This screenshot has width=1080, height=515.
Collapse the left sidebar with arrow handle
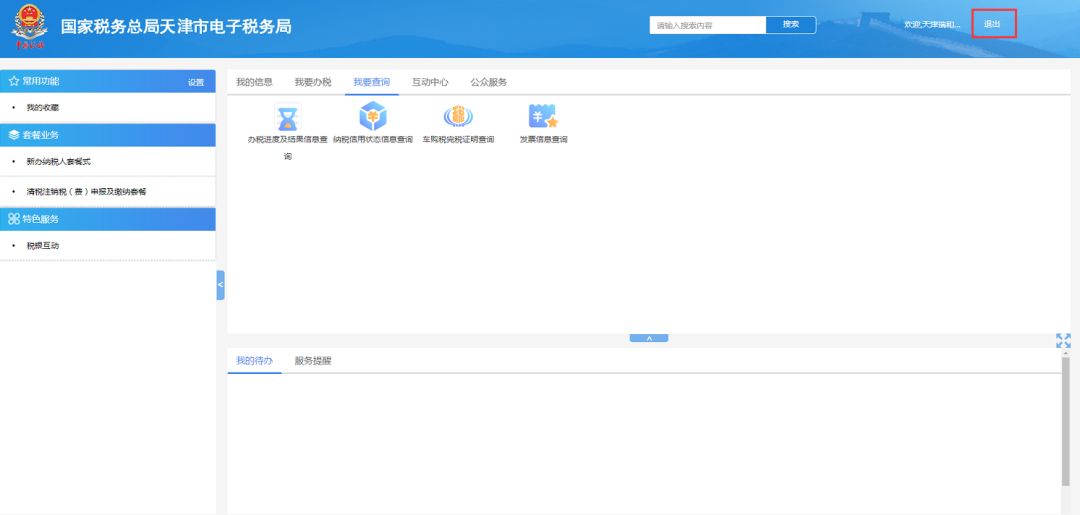point(220,285)
